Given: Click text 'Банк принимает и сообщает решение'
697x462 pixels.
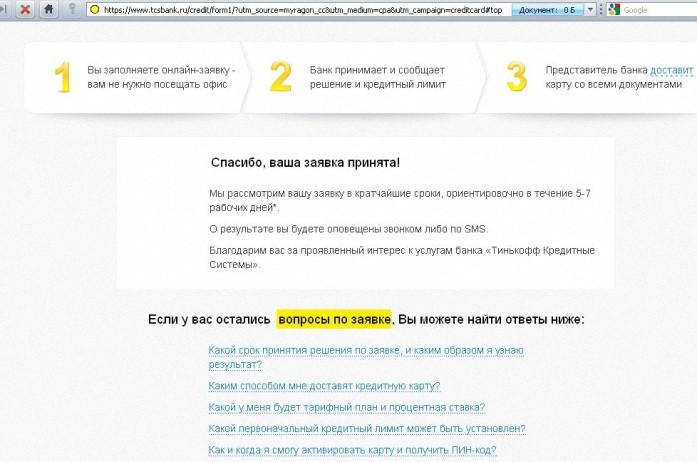Looking at the screenshot, I should (x=377, y=77).
